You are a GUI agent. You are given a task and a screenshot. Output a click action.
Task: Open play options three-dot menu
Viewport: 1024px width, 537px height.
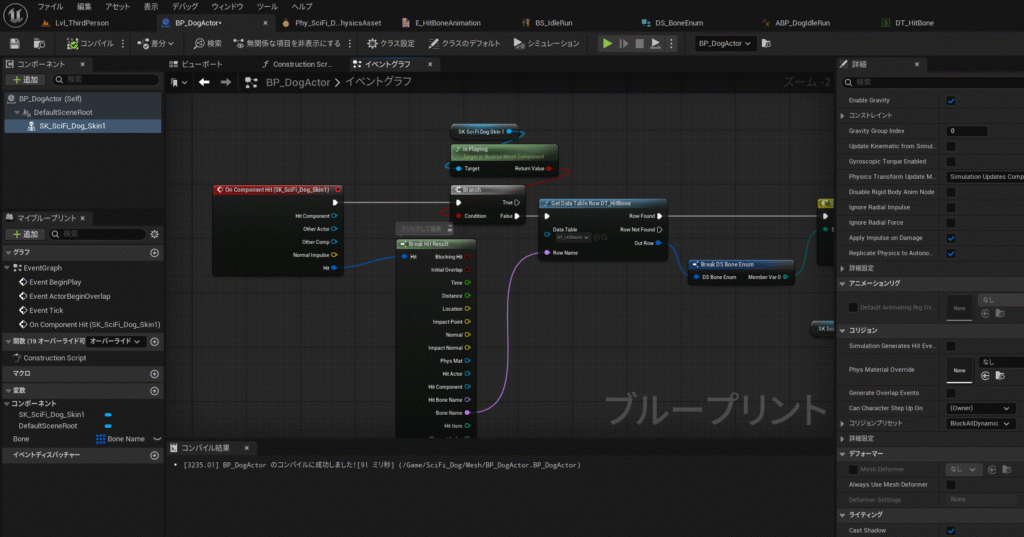(x=671, y=44)
